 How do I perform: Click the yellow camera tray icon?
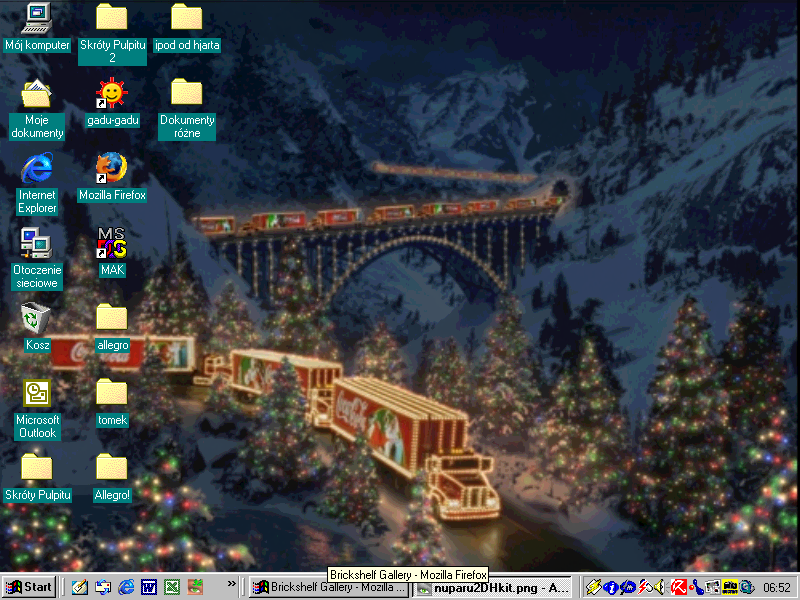[730, 588]
